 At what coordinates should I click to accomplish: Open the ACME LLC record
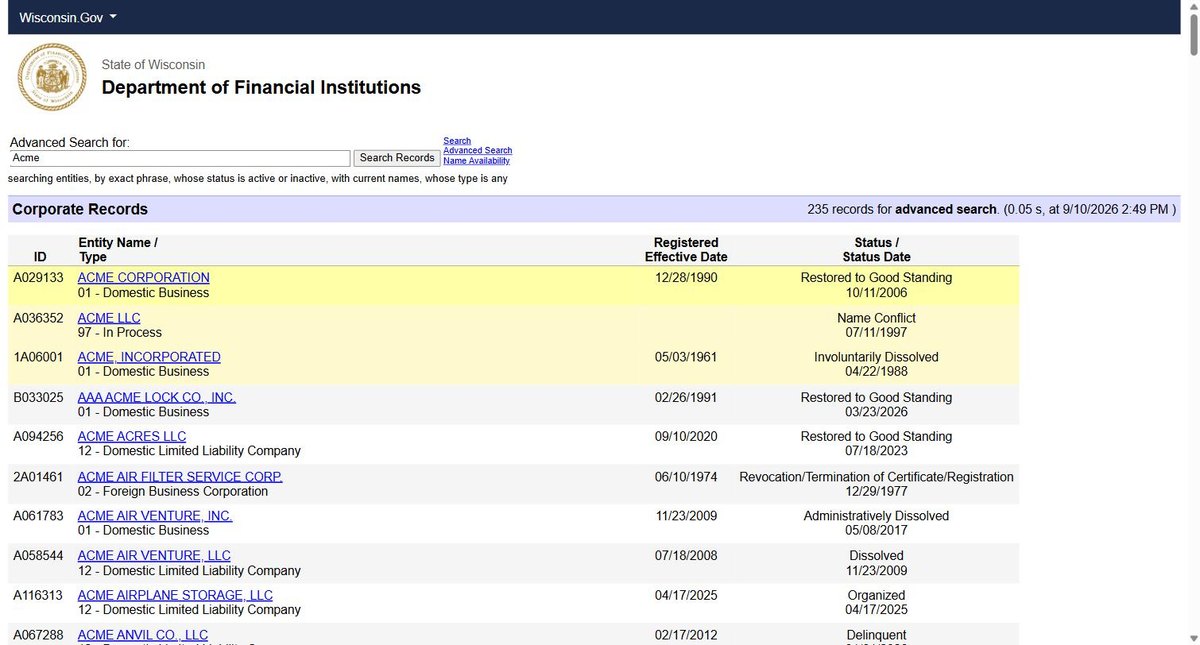(109, 318)
